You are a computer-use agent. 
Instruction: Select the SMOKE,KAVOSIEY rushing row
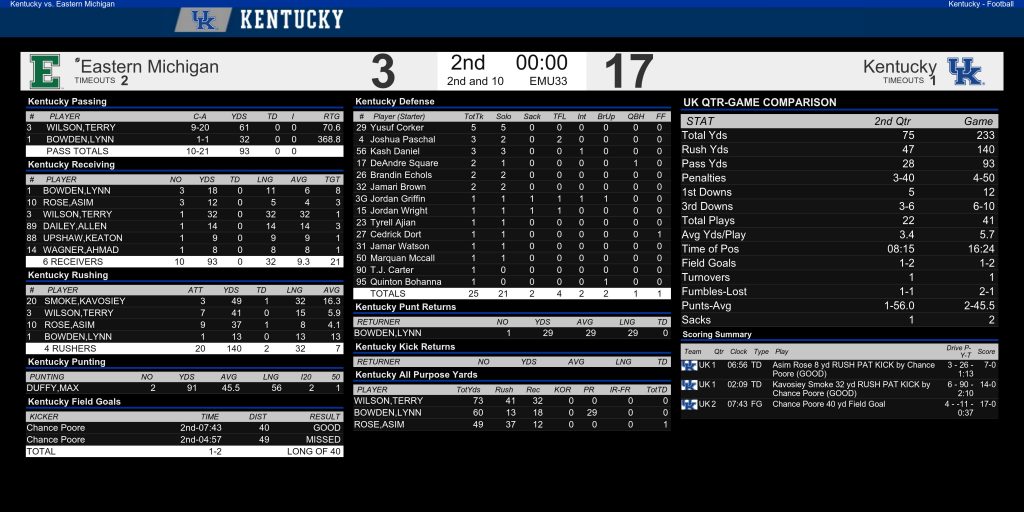point(184,301)
